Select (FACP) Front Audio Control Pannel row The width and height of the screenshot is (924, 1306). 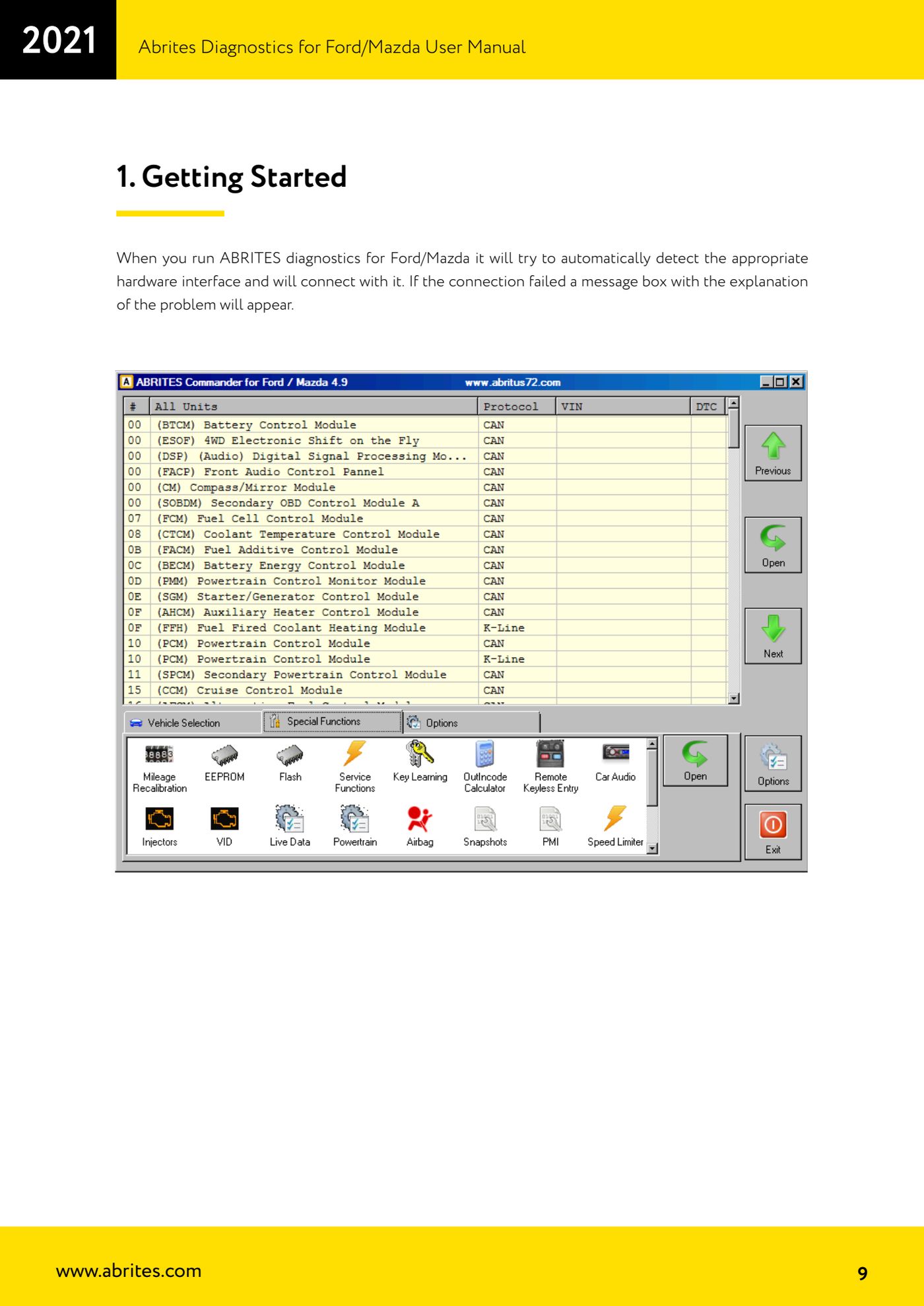(x=426, y=472)
